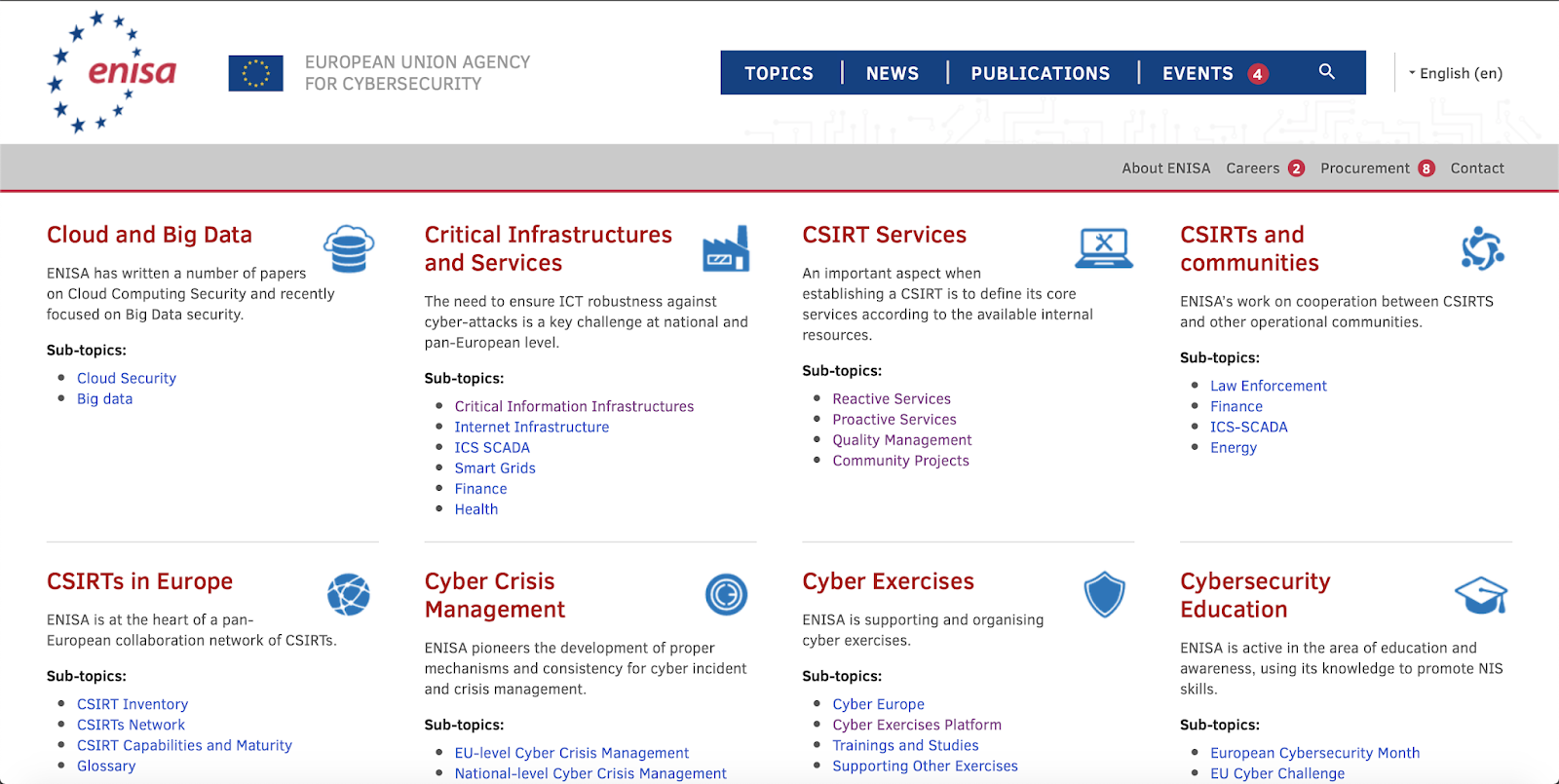Viewport: 1559px width, 784px height.
Task: Open the Law Enforcement link
Action: click(1269, 386)
